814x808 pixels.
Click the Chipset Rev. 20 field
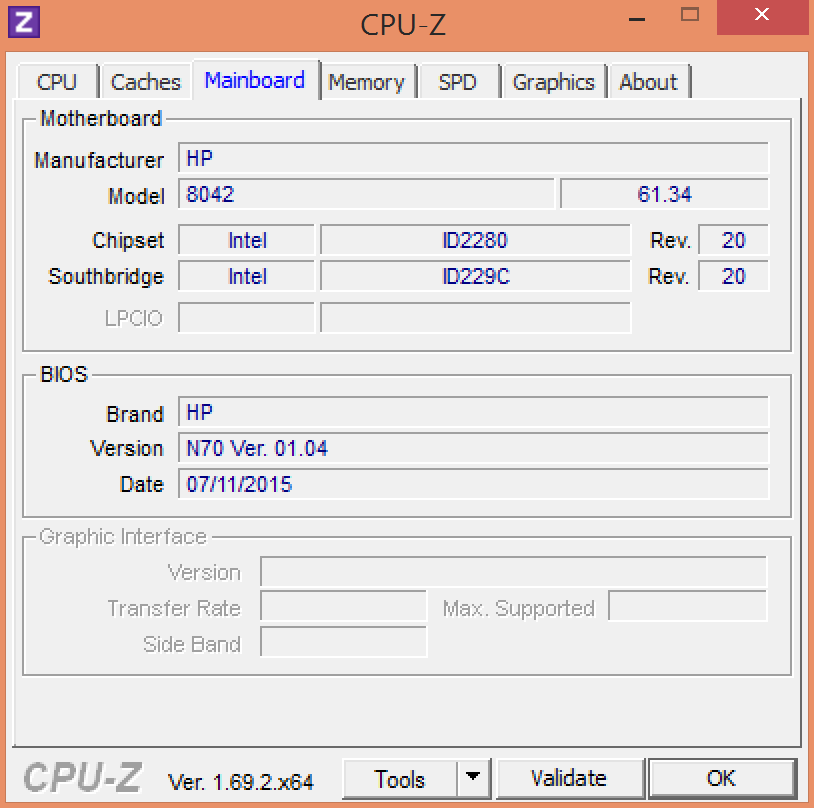click(x=734, y=240)
